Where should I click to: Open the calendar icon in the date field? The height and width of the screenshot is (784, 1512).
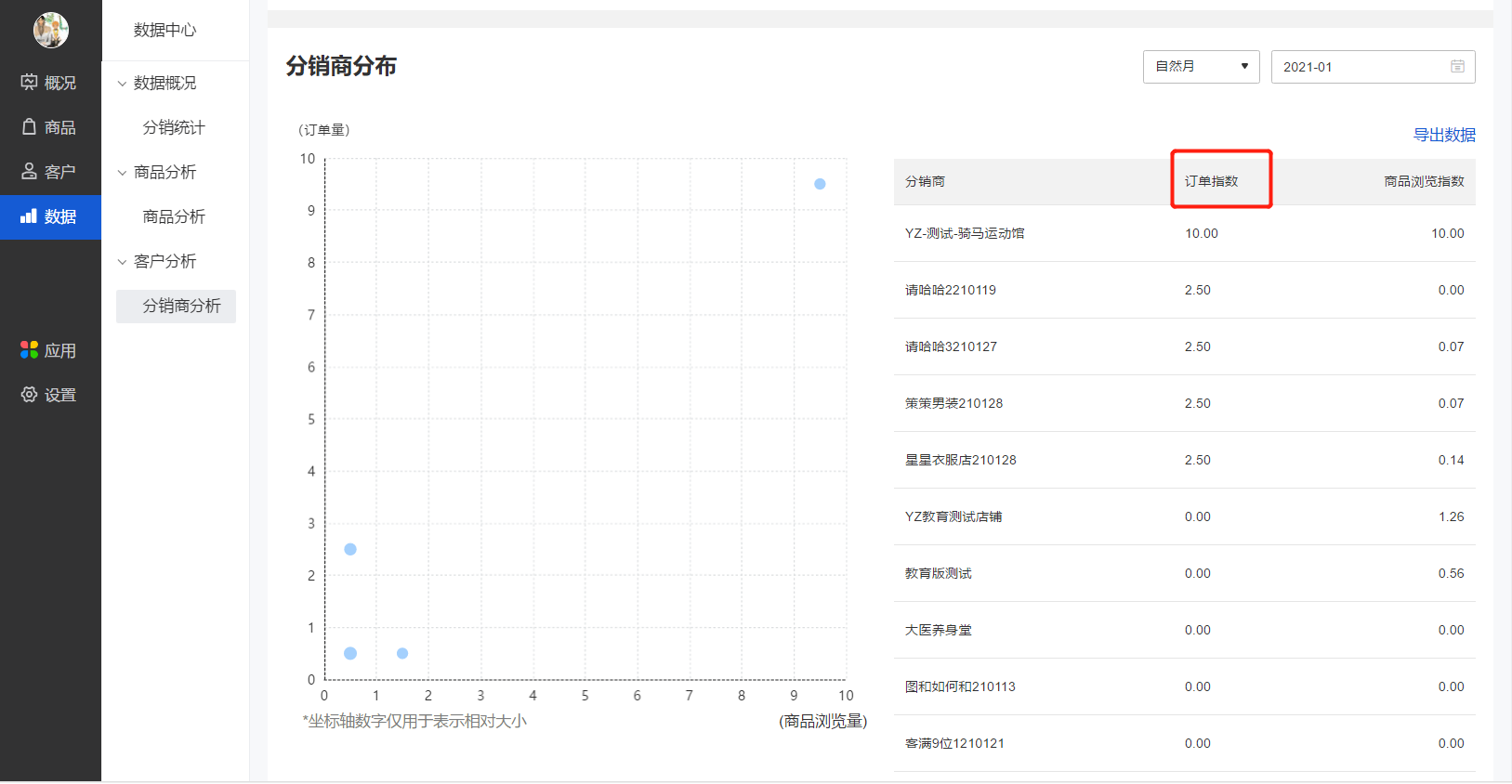pos(1457,66)
